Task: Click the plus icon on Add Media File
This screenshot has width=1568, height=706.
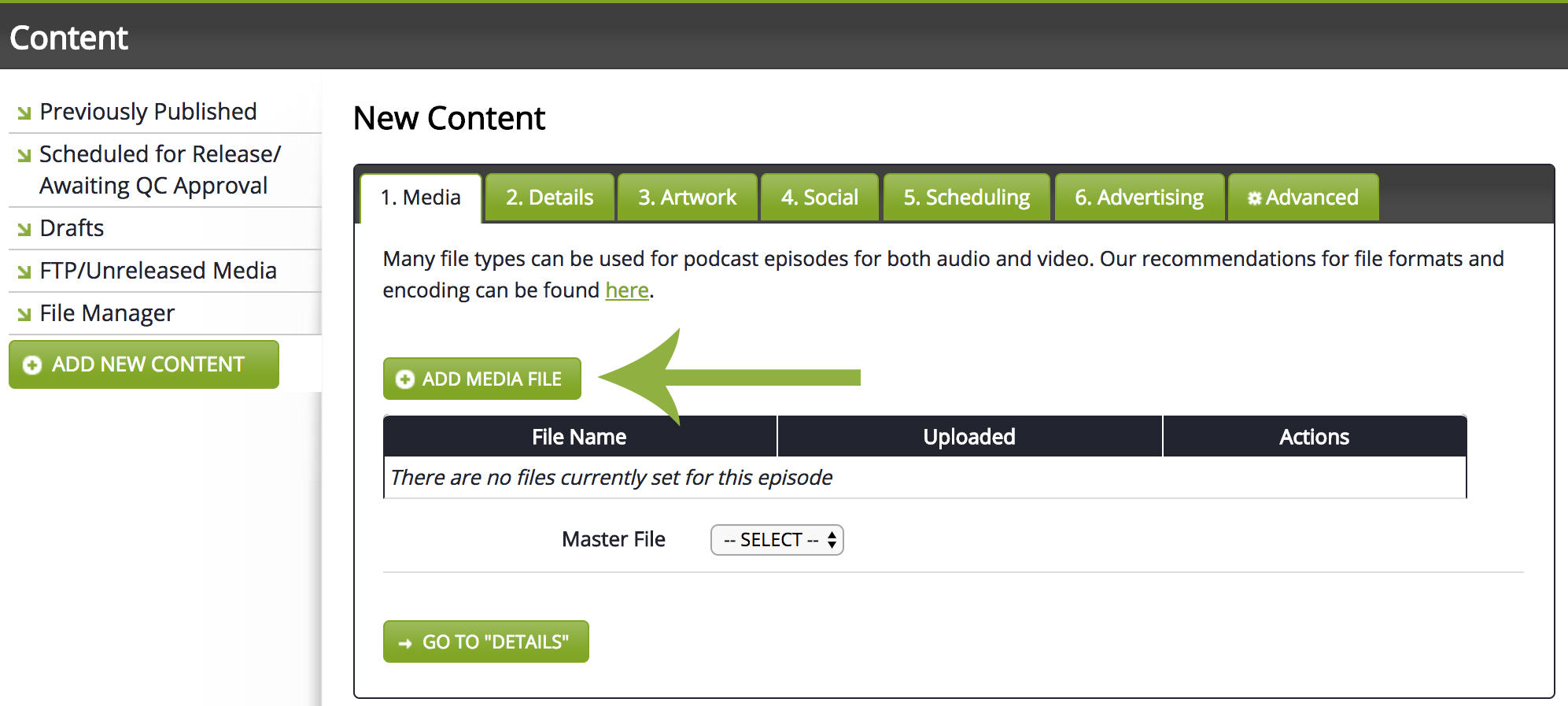Action: click(x=404, y=379)
